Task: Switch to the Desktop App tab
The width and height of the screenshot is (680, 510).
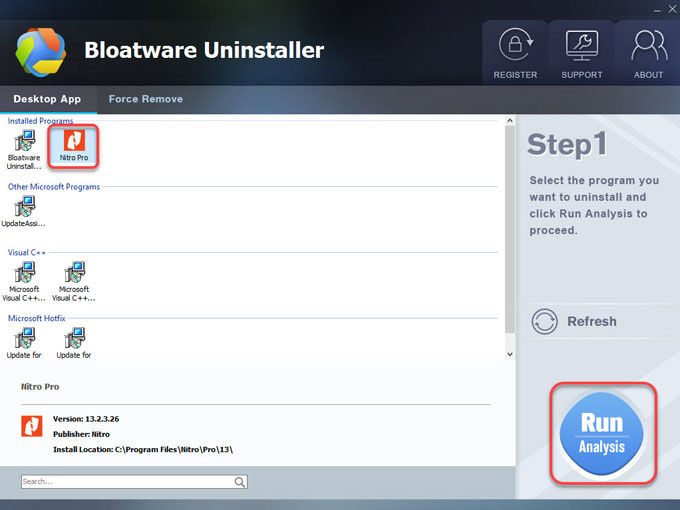Action: point(47,99)
